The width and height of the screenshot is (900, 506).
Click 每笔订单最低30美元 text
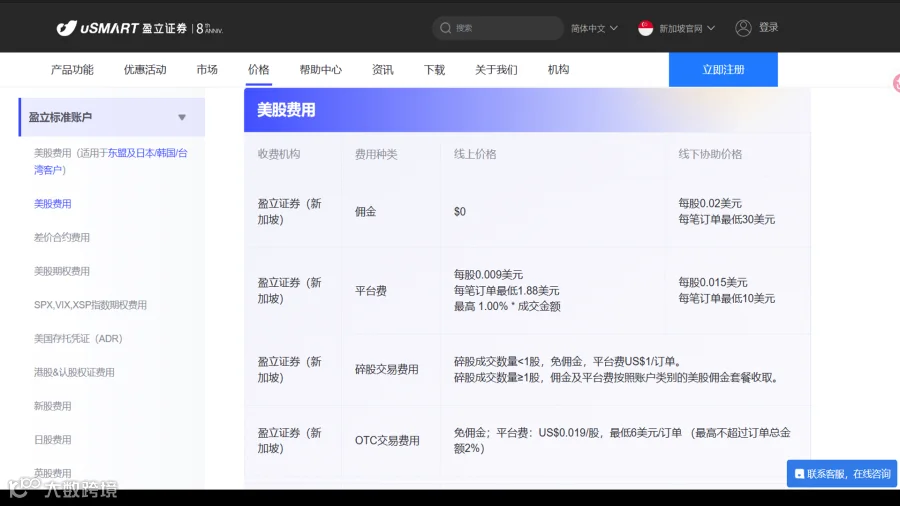727,219
